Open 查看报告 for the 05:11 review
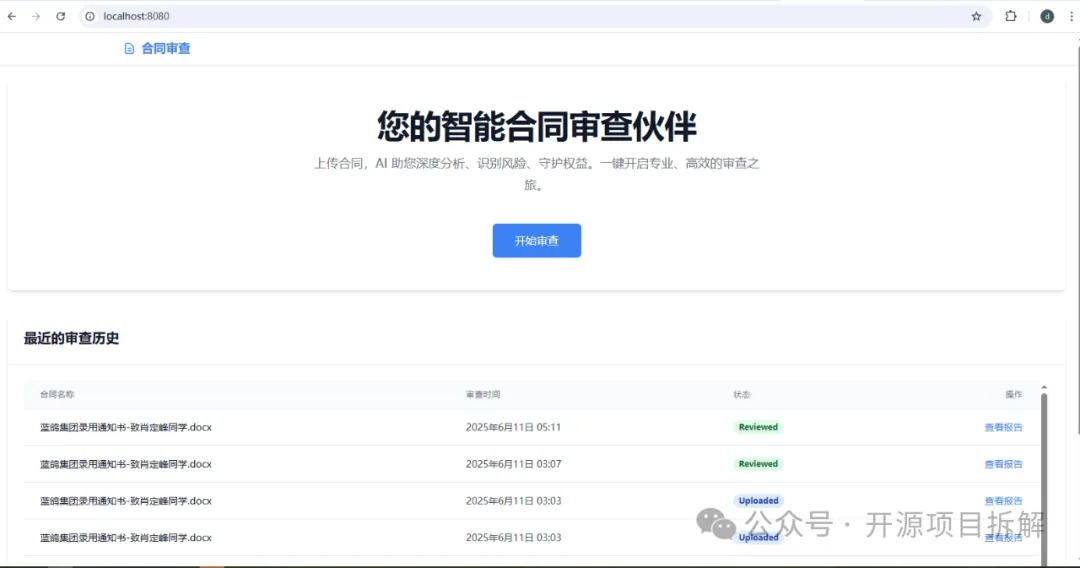 (1004, 428)
